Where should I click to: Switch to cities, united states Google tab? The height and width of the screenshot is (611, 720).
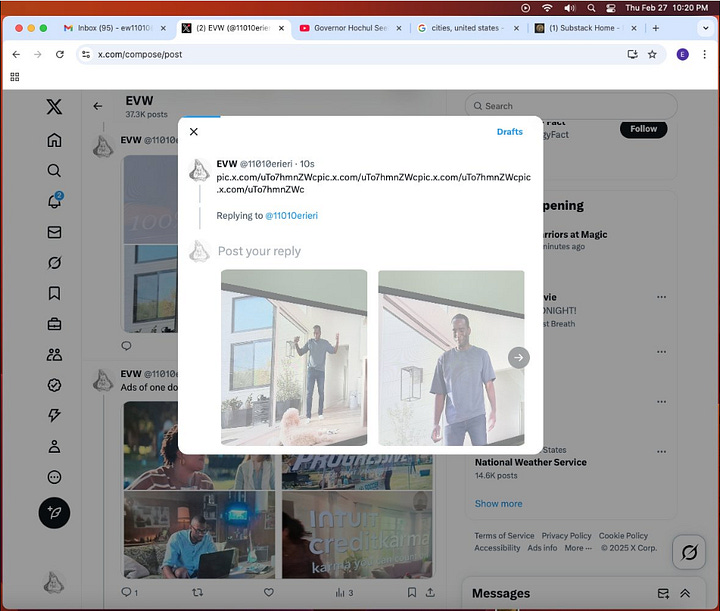[x=468, y=28]
